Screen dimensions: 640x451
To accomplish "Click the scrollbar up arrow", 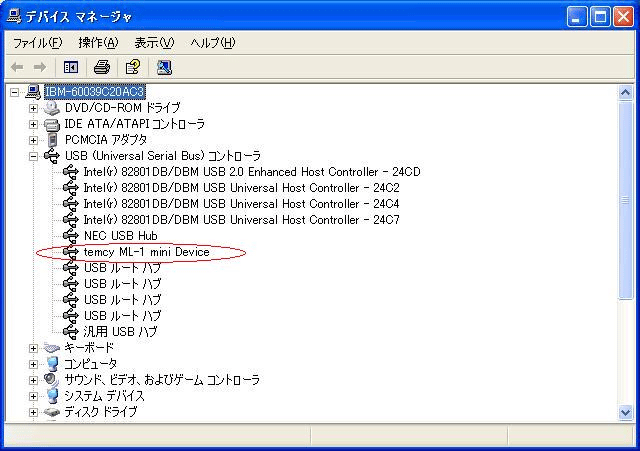I will click(x=625, y=93).
